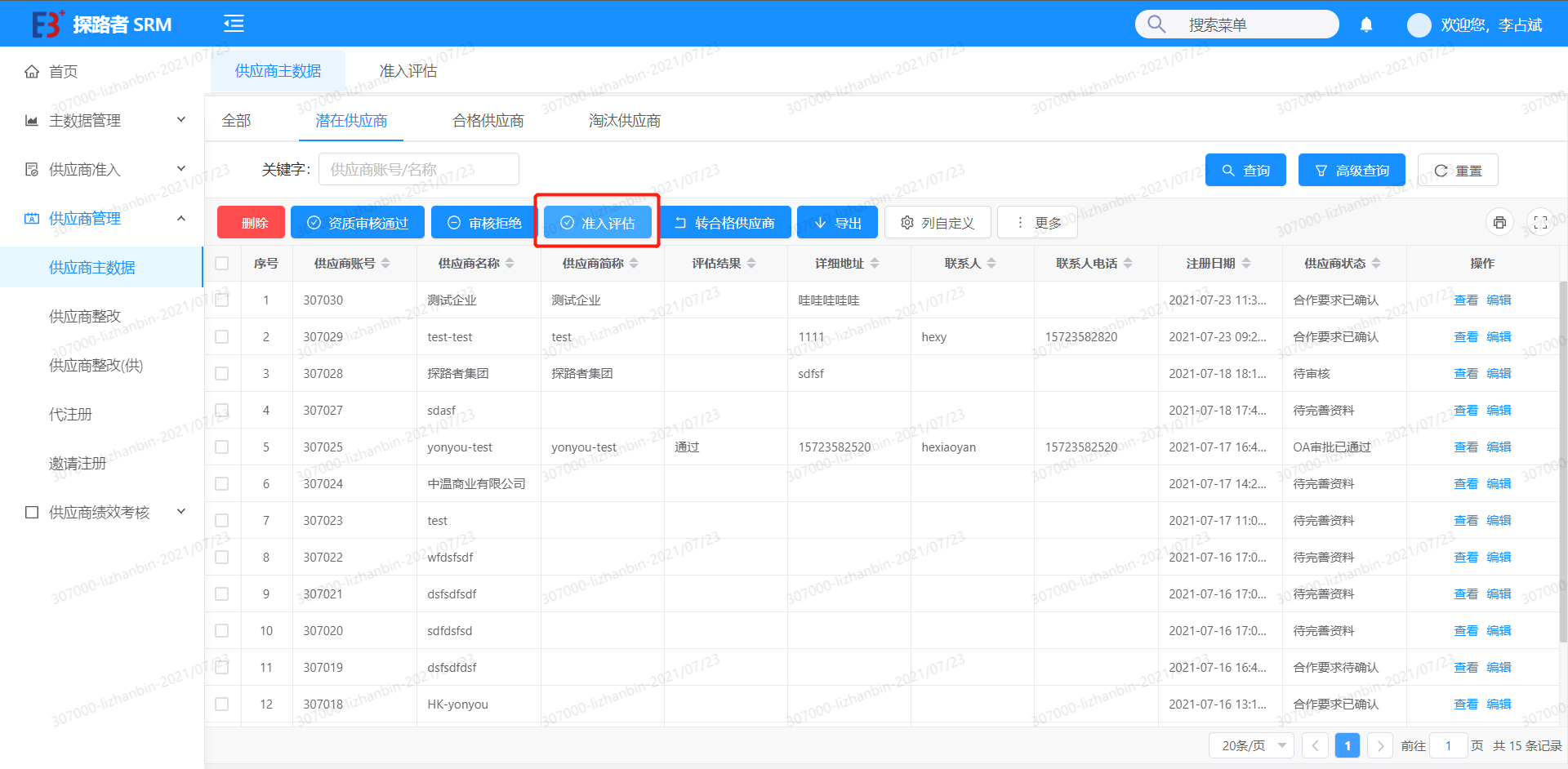Go to next page arrow
This screenshot has height=769, width=1568.
click(x=1380, y=745)
